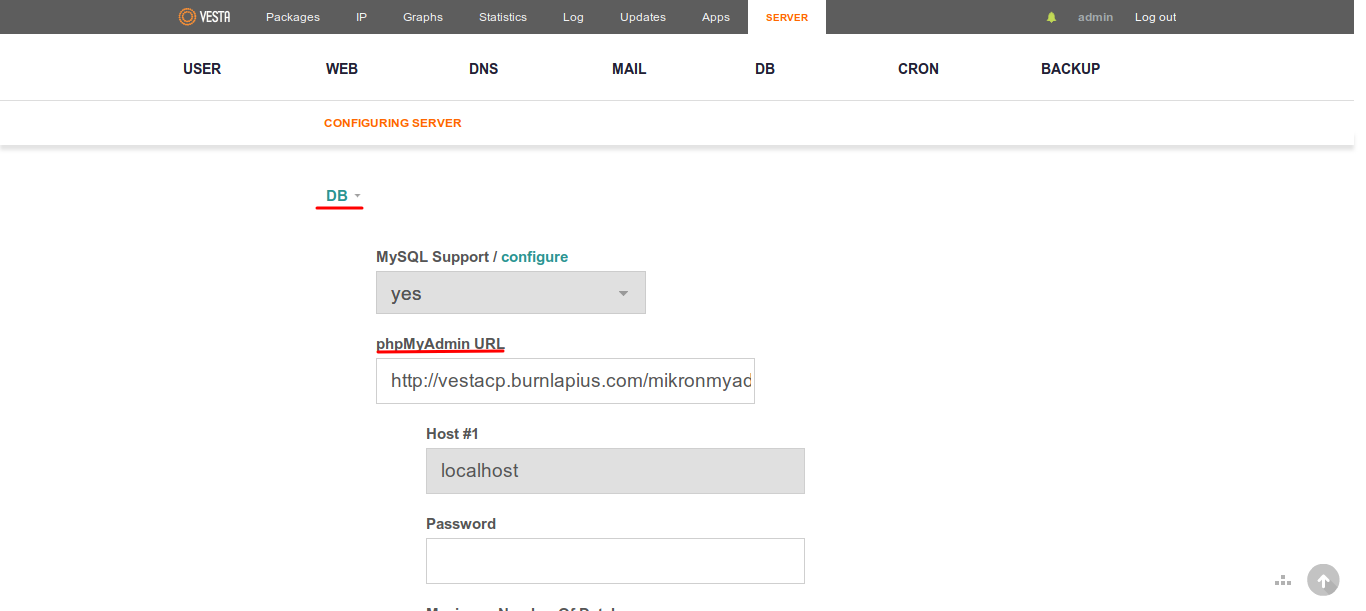The image size is (1366, 611).
Task: Click the Host #1 label
Action: (452, 434)
